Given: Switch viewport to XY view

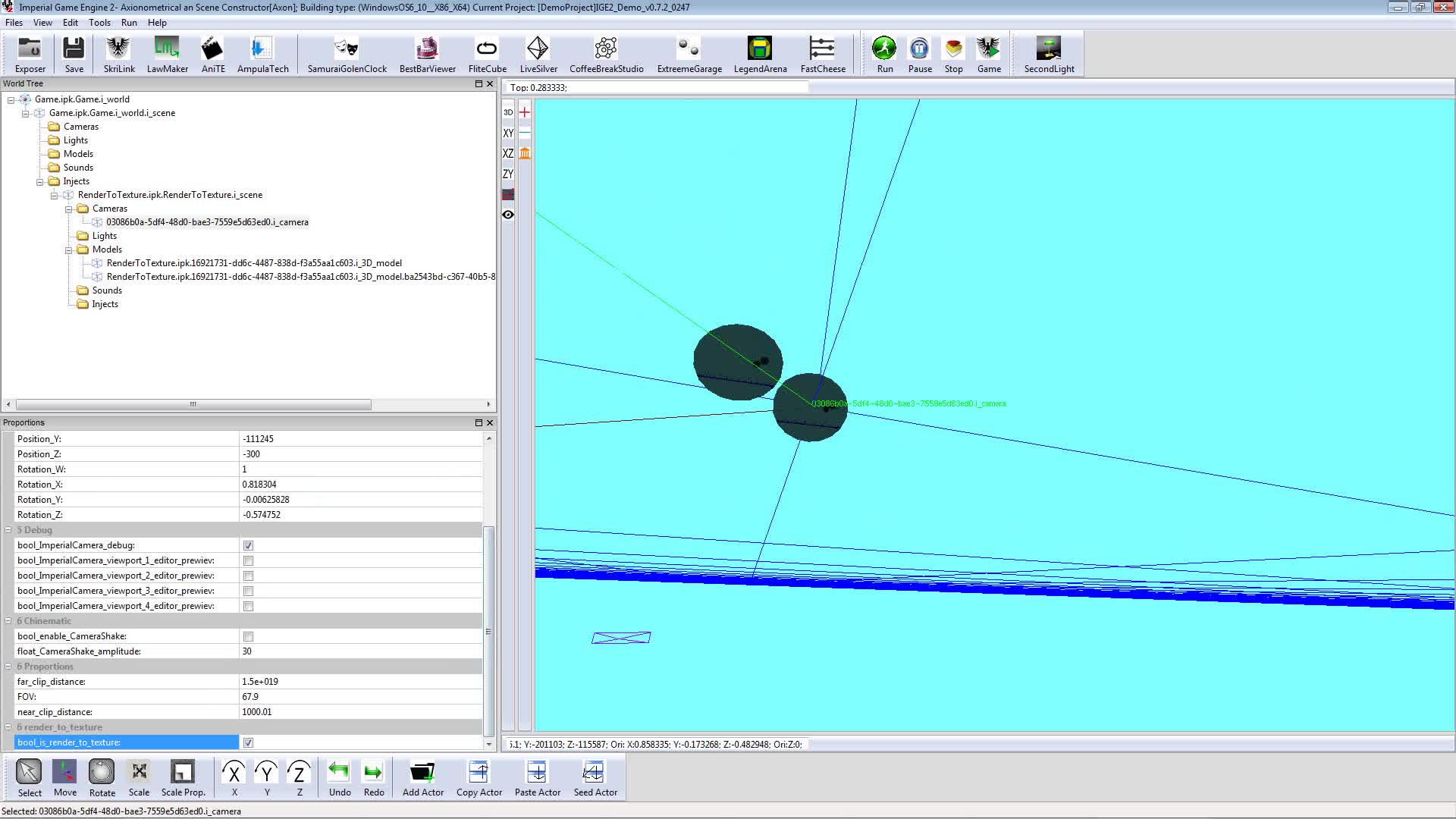Looking at the screenshot, I should (508, 133).
